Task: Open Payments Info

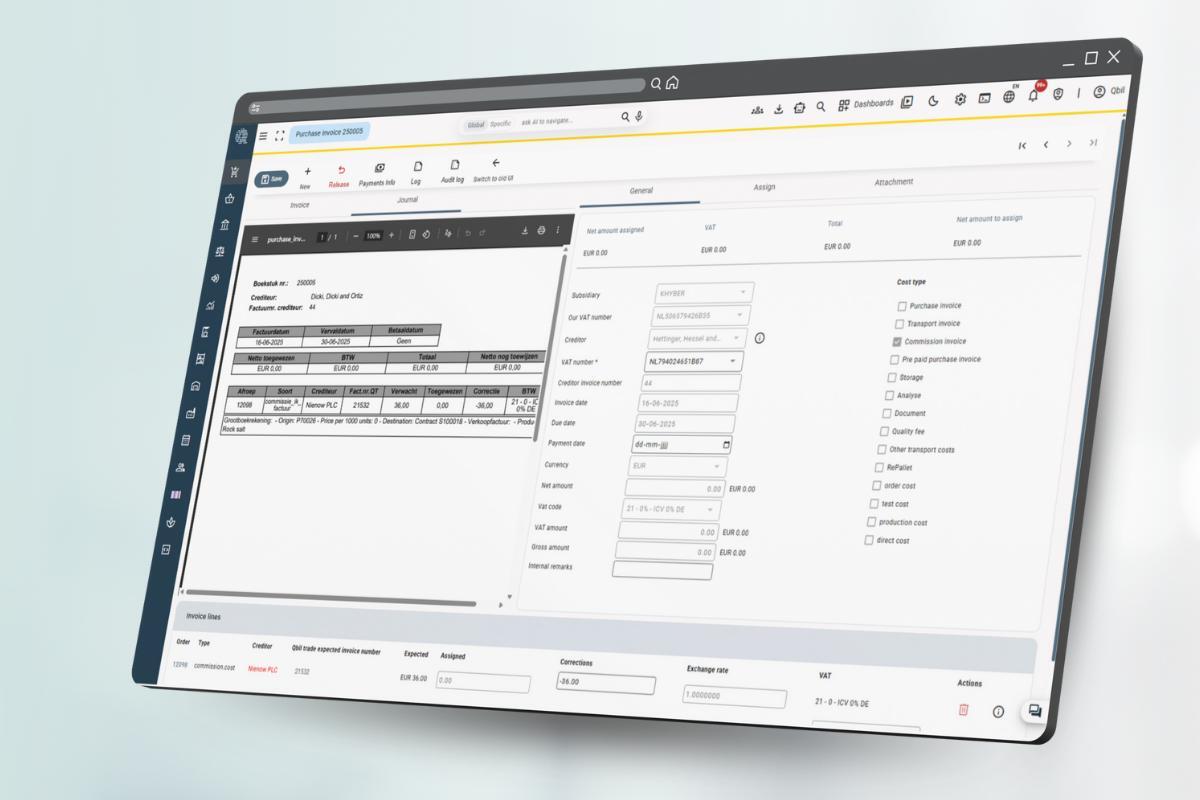Action: pos(378,175)
